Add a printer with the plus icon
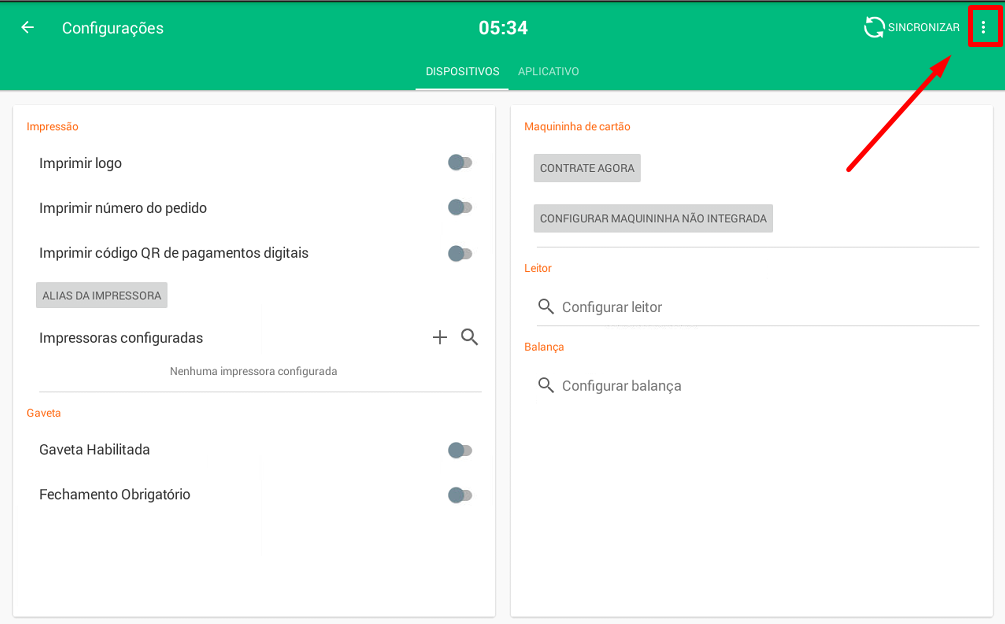Image resolution: width=1005 pixels, height=624 pixels. click(x=440, y=337)
